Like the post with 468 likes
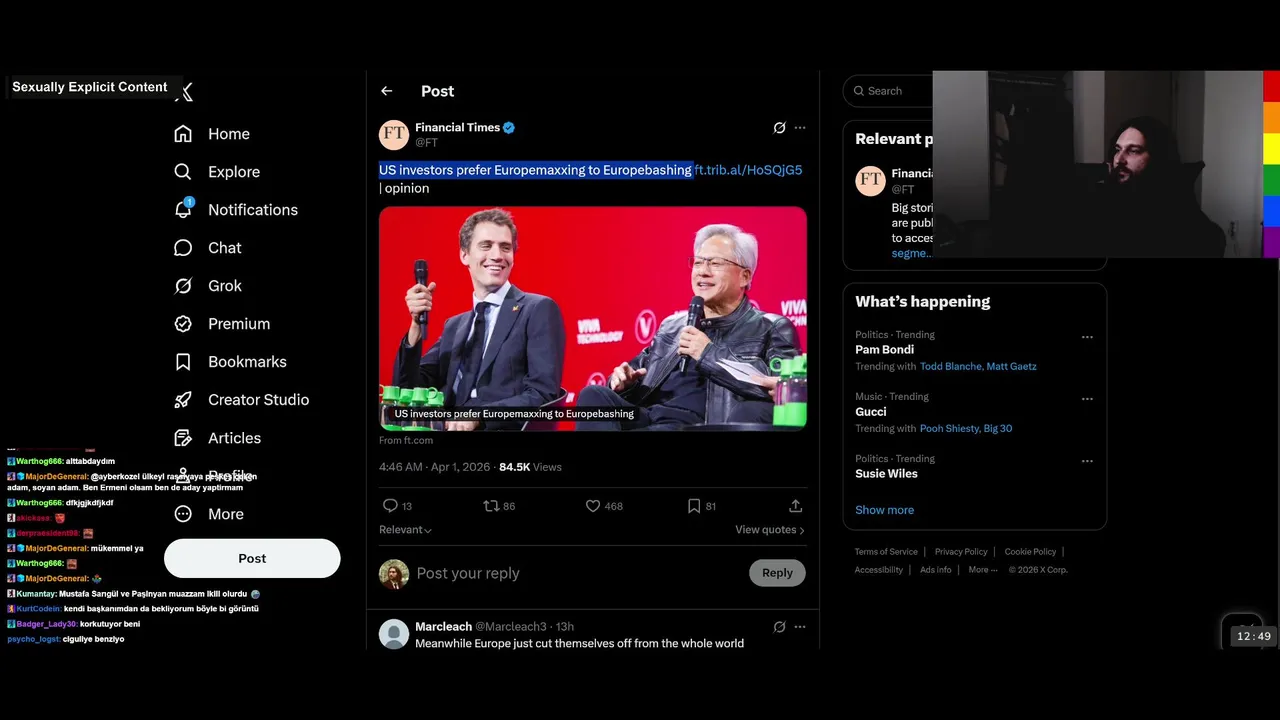 pos(593,506)
